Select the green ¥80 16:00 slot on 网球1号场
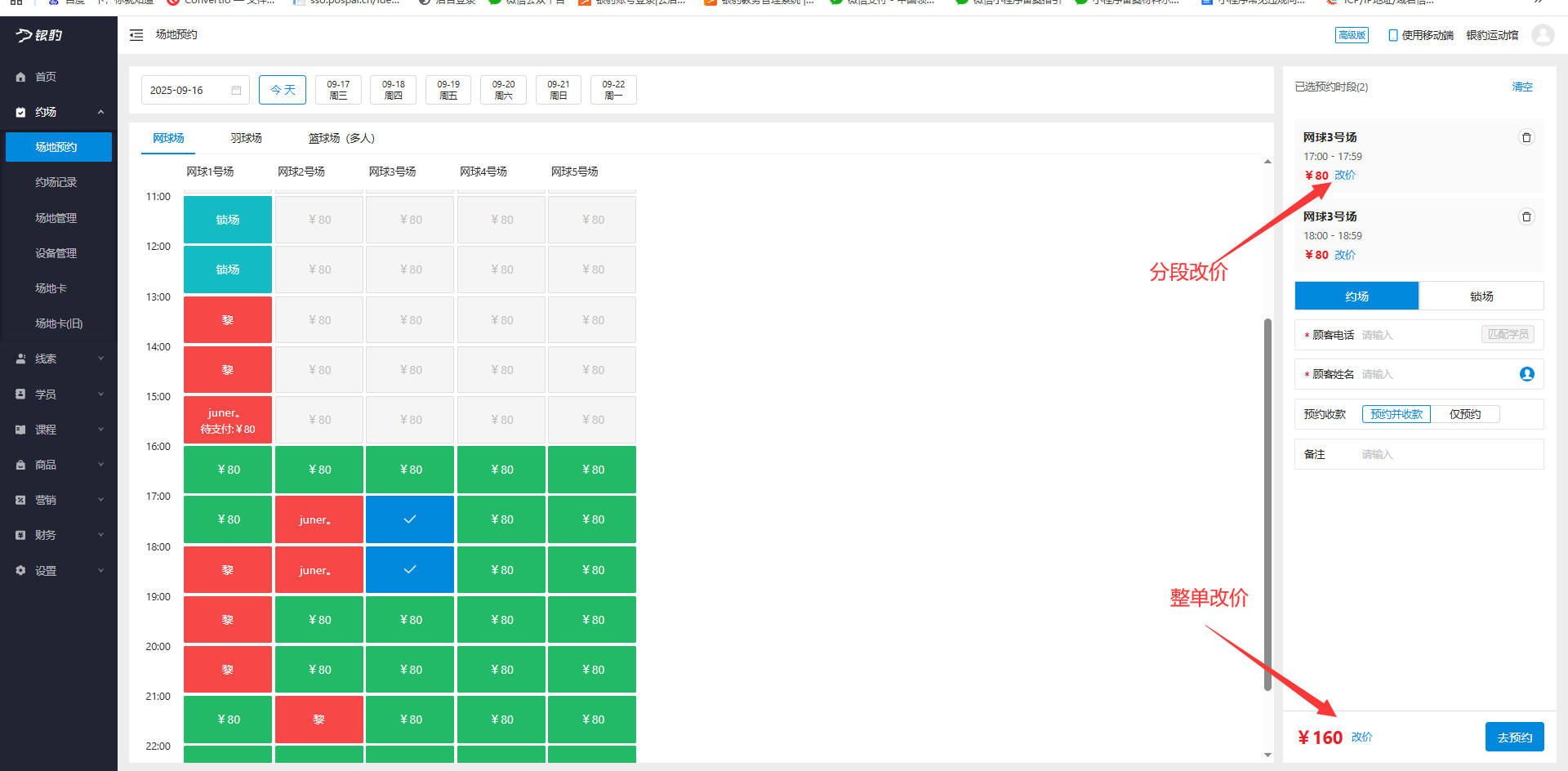The image size is (1568, 771). point(228,470)
